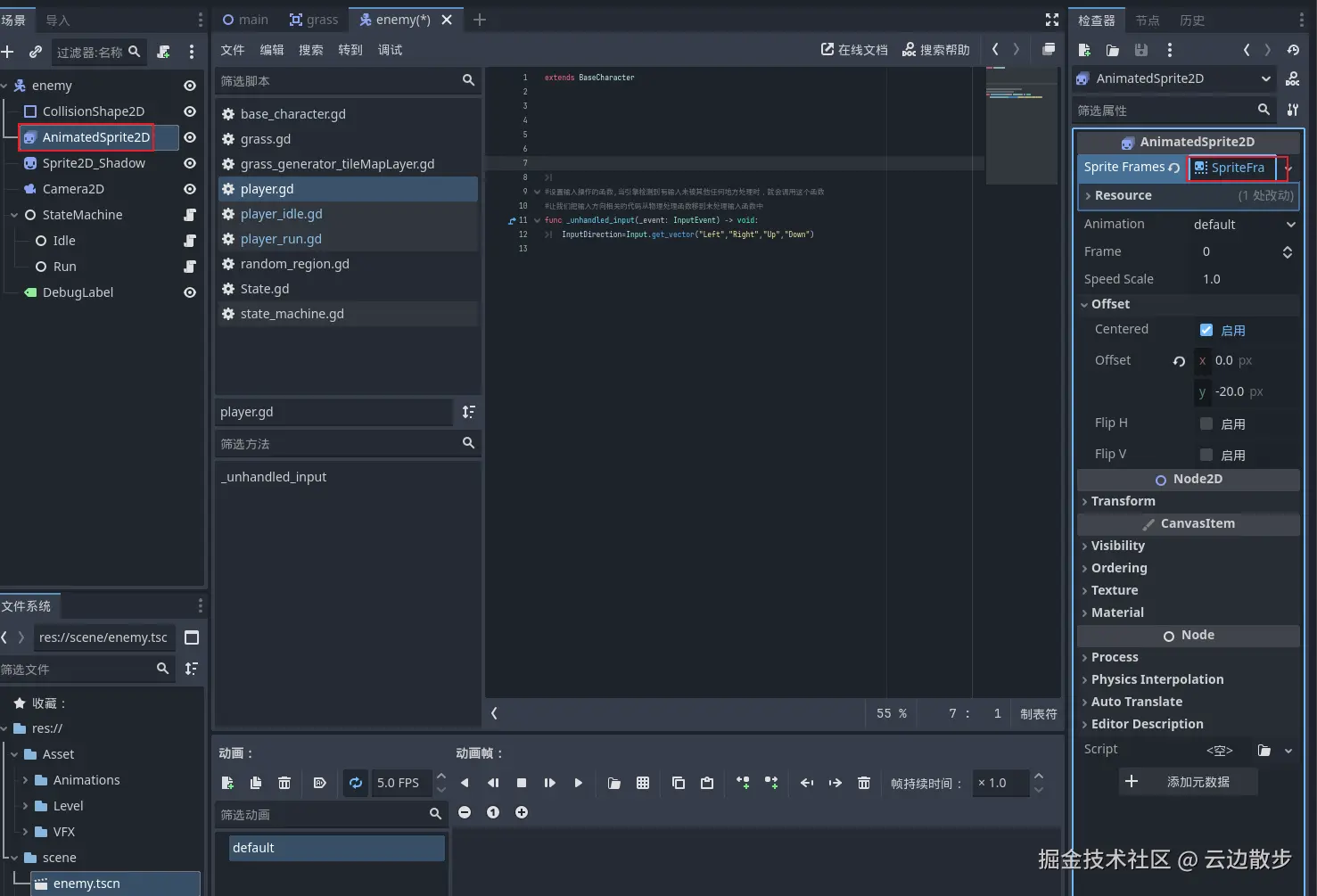Delete the animation with the trash icon
1317x896 pixels.
pos(284,783)
